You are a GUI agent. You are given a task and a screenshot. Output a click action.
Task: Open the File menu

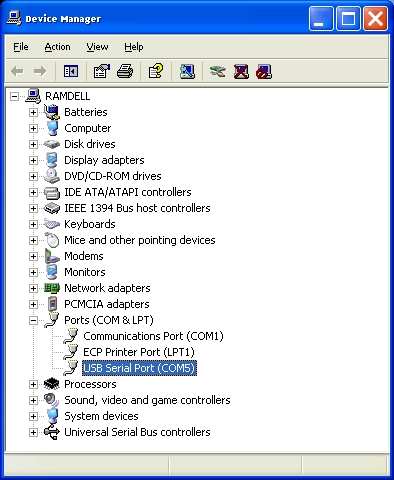21,47
